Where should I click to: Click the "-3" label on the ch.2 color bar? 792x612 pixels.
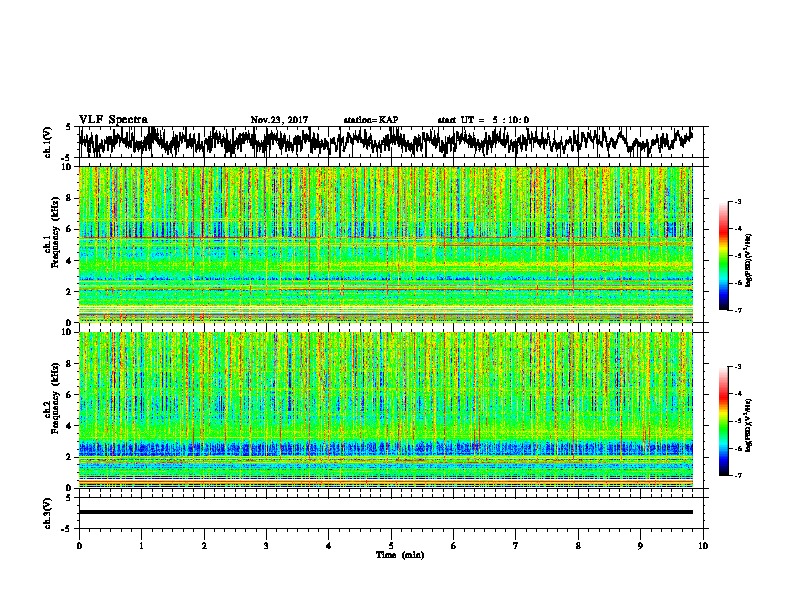(x=737, y=367)
